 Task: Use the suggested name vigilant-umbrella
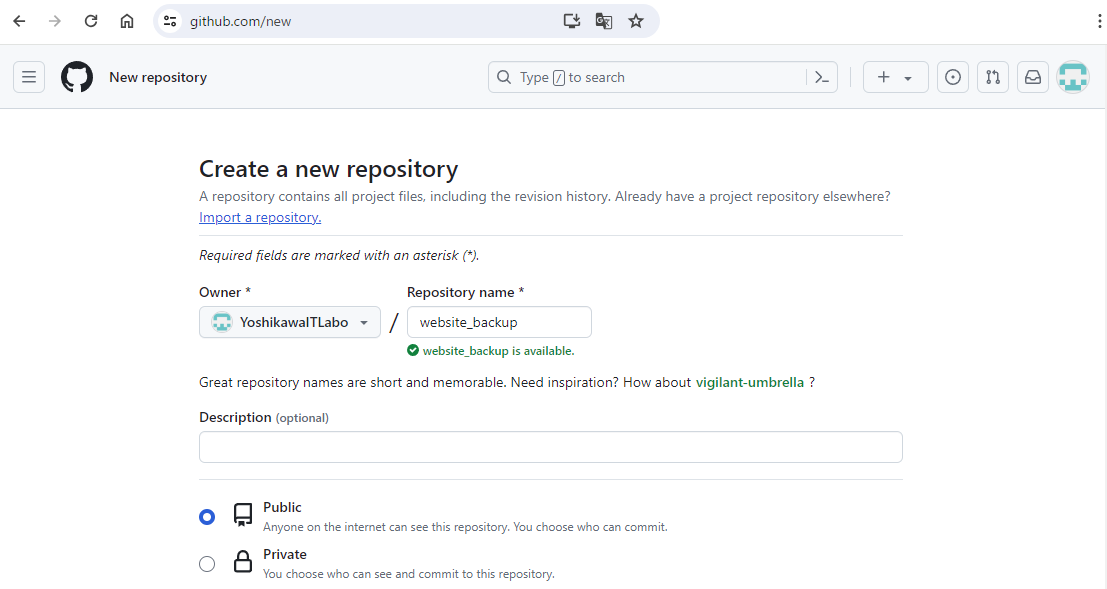tap(749, 382)
